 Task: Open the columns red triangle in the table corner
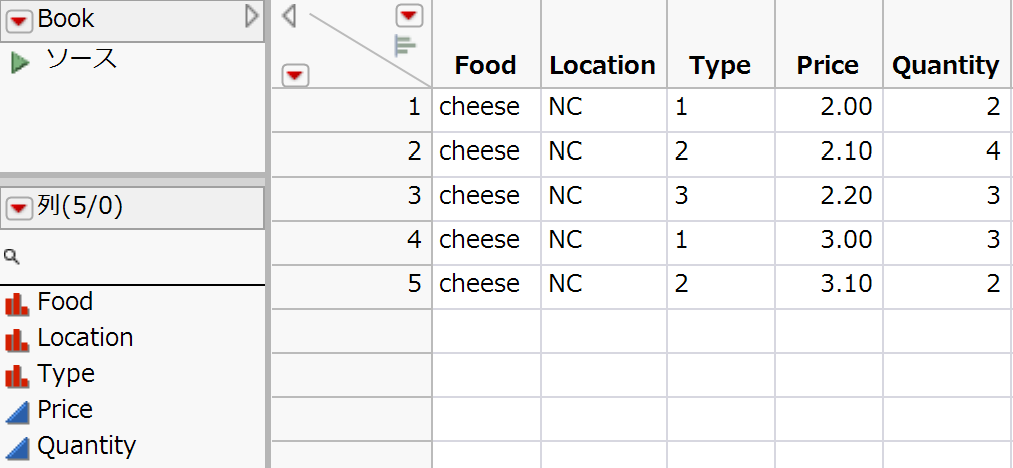click(x=410, y=15)
